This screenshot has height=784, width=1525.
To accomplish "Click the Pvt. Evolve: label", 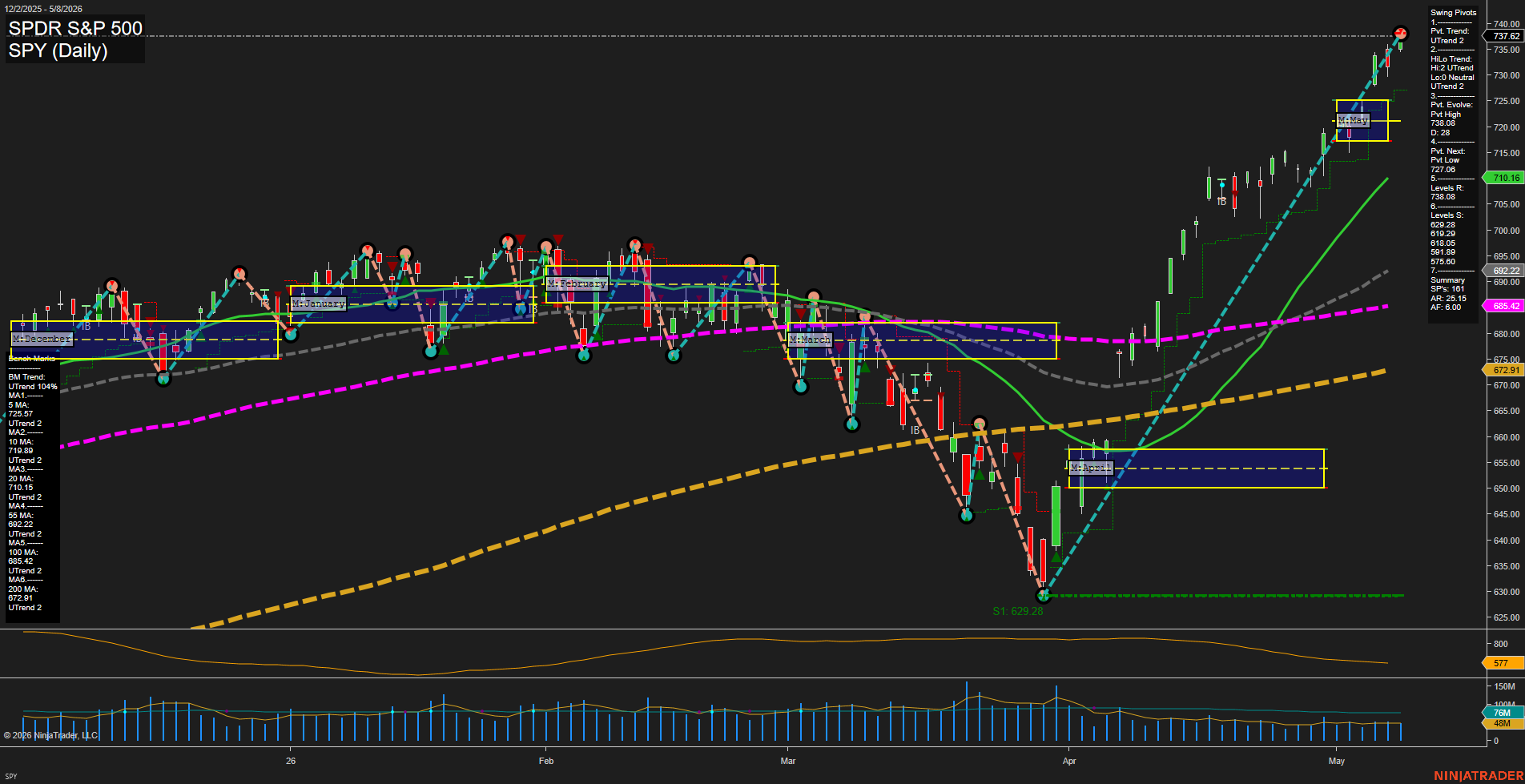I will [x=1451, y=105].
